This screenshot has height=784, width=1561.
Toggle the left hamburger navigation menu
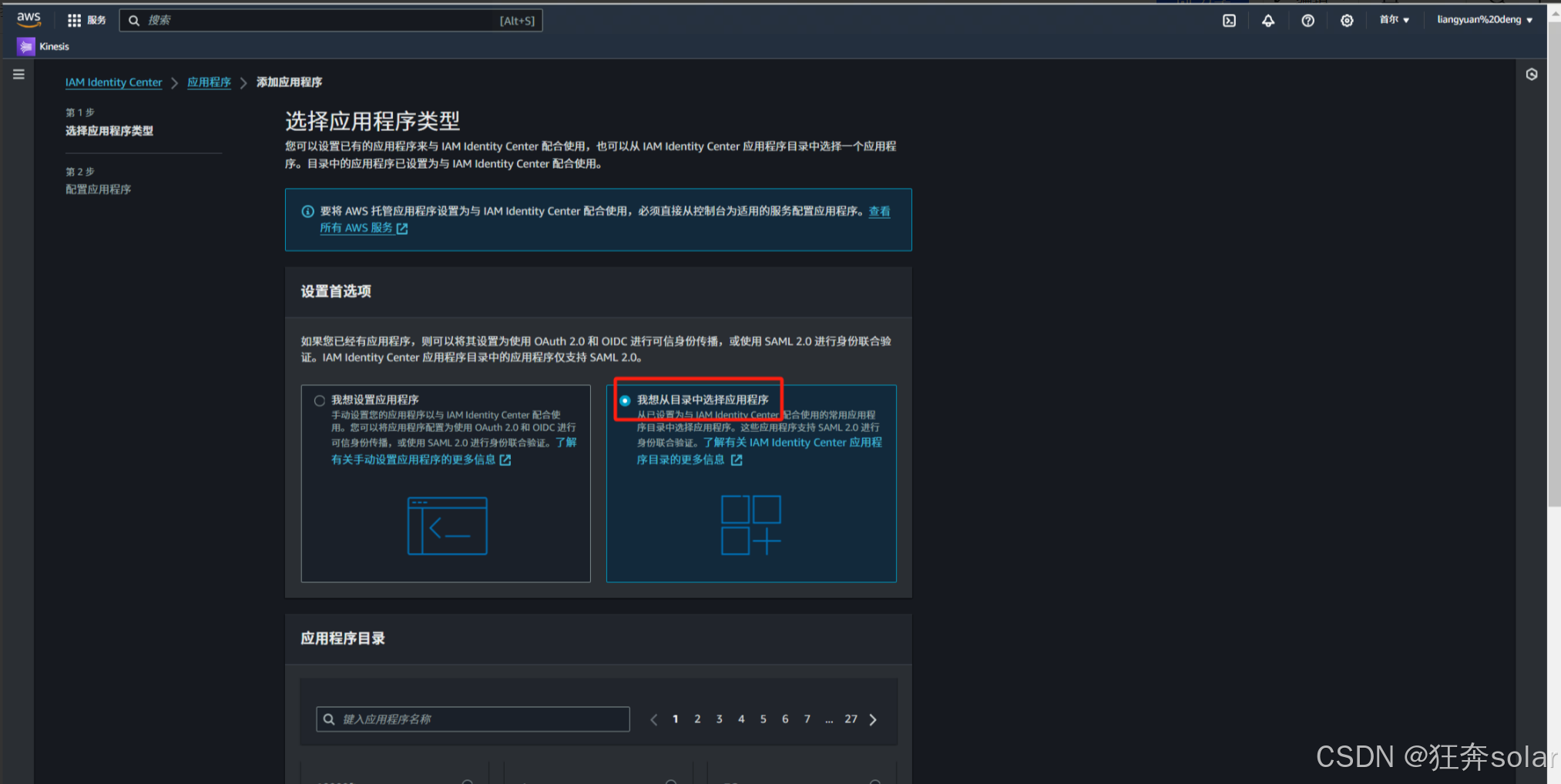[x=18, y=75]
